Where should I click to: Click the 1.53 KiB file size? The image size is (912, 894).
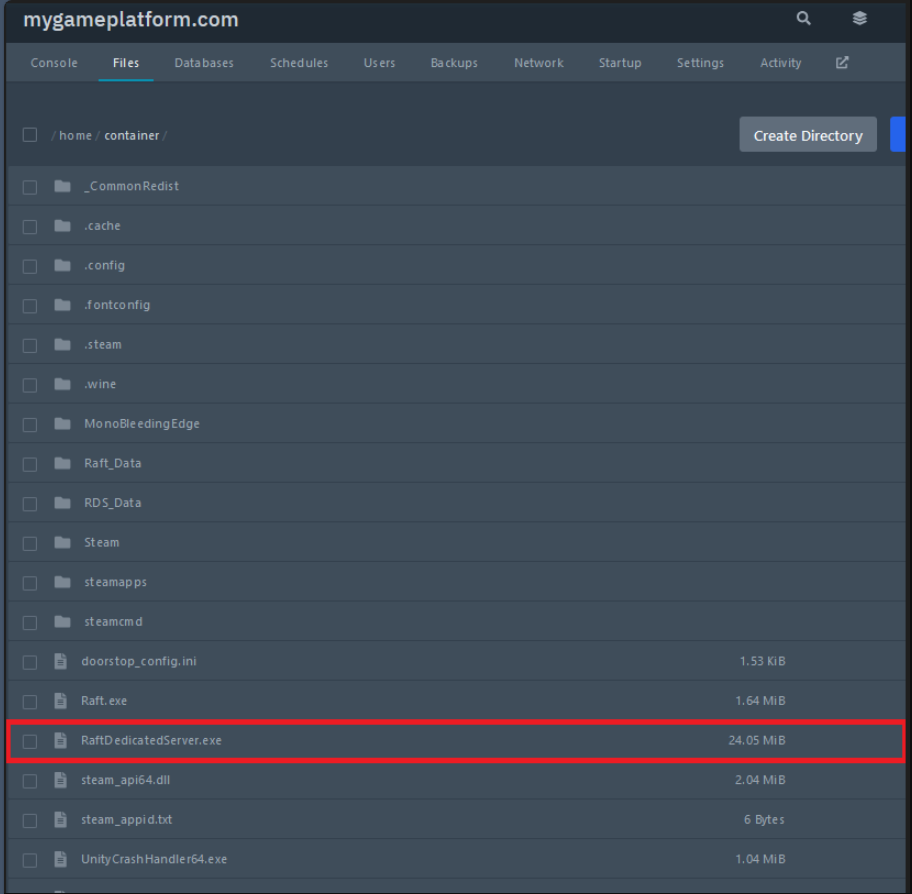pos(763,661)
